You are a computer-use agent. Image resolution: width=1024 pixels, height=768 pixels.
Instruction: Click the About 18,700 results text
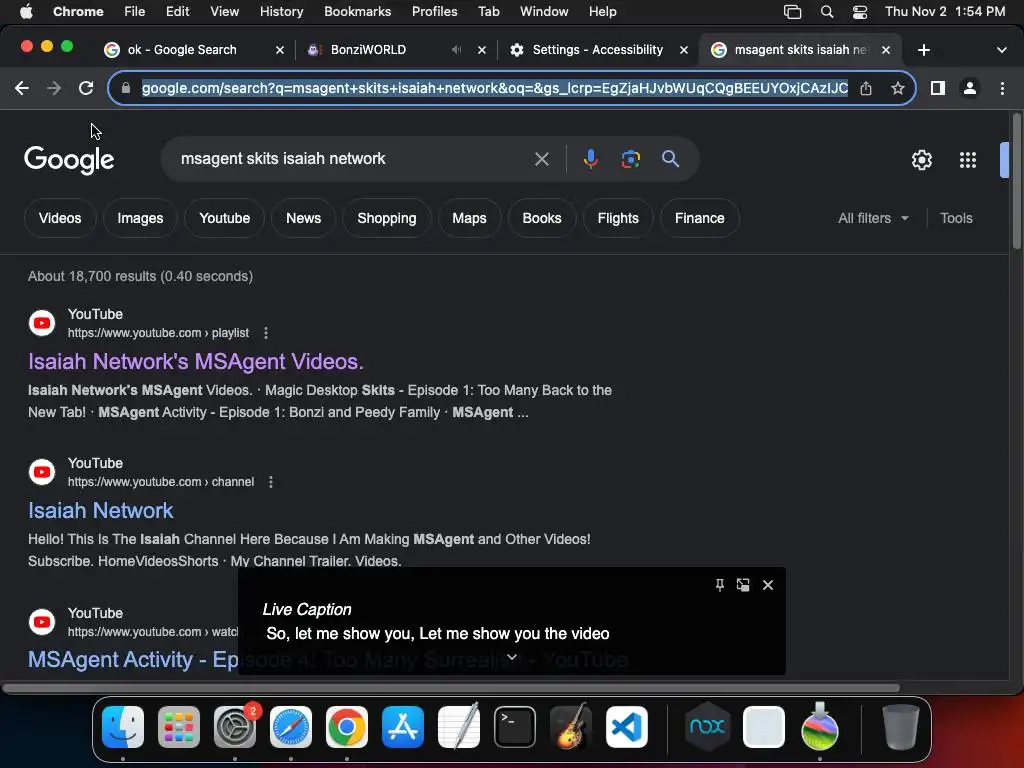tap(140, 276)
